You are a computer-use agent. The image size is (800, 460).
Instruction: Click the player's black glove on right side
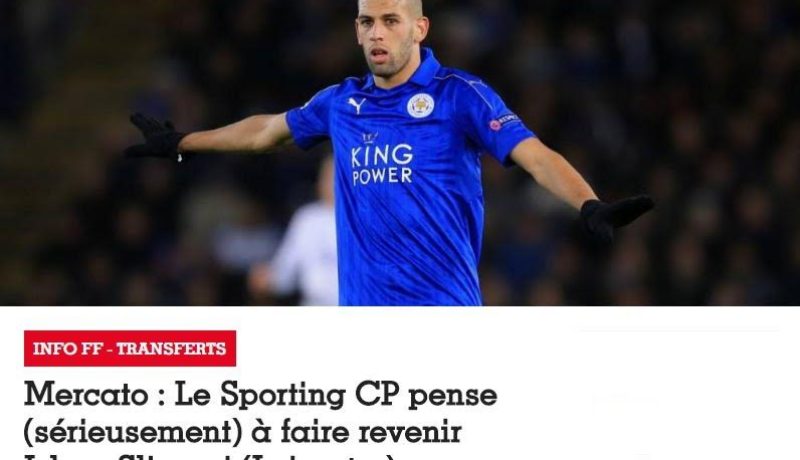click(x=616, y=214)
